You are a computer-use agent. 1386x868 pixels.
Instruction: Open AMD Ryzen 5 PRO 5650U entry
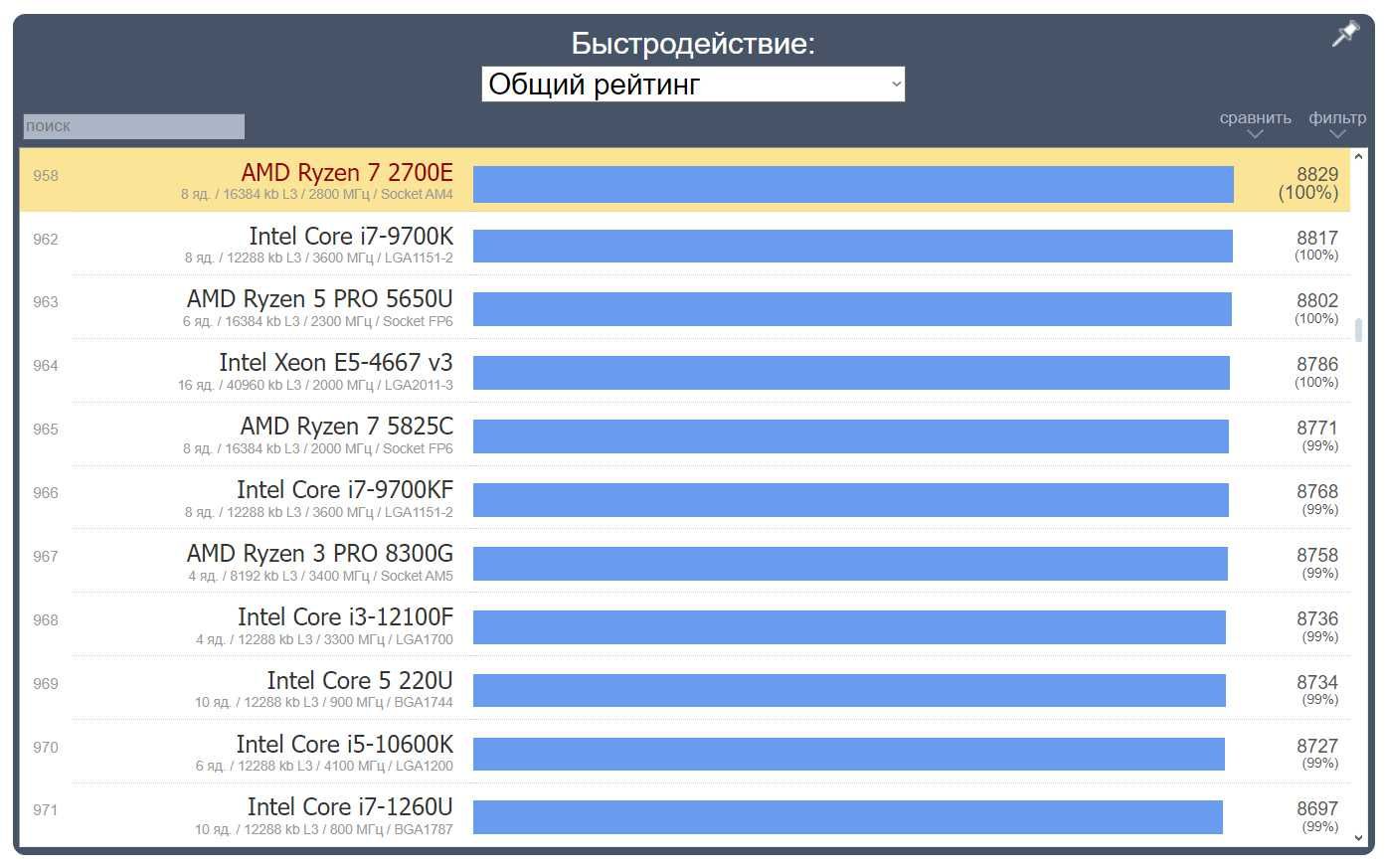click(320, 299)
